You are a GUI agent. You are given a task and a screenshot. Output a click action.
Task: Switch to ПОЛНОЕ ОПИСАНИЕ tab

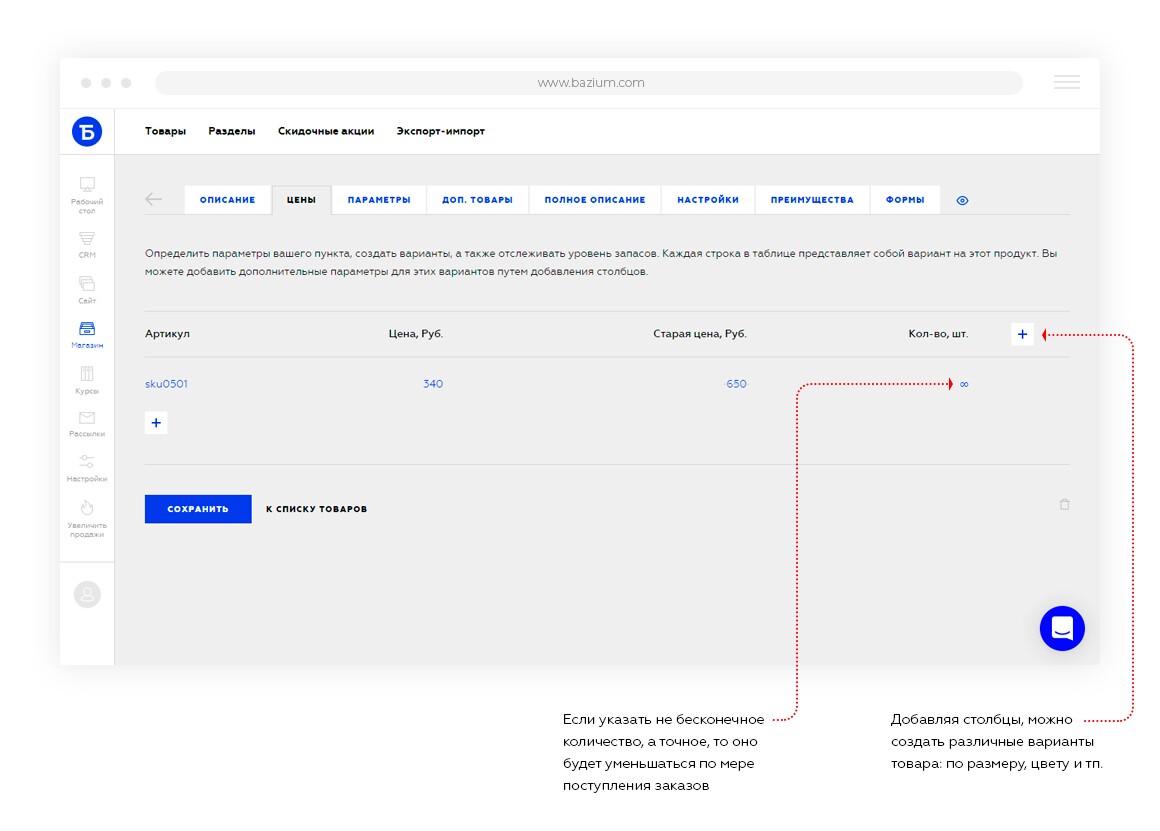pos(595,200)
